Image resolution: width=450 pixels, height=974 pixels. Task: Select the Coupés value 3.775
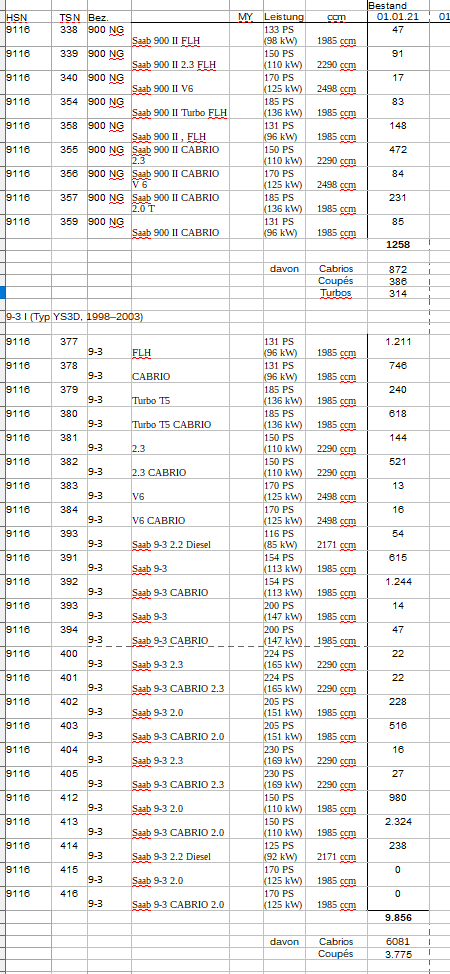tap(398, 954)
